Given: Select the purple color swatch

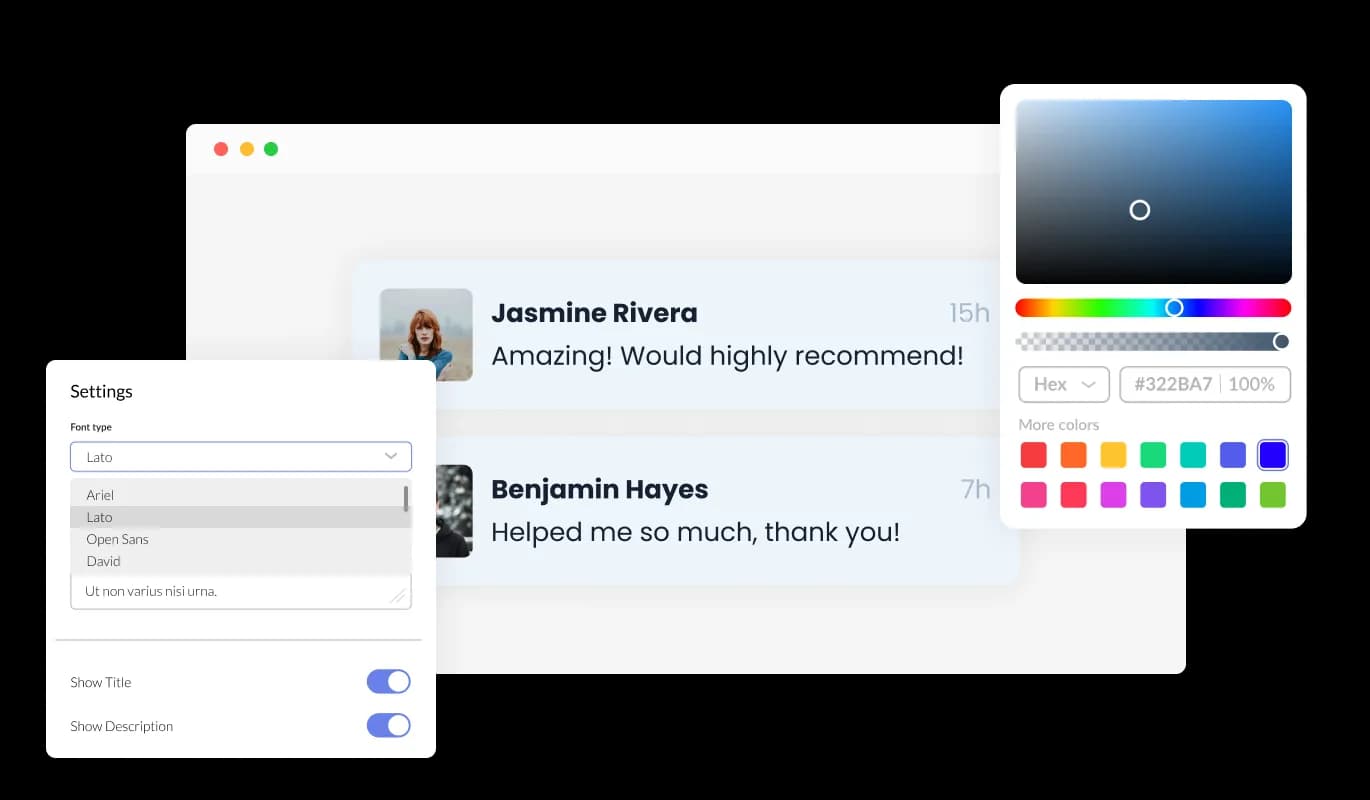Looking at the screenshot, I should click(x=1153, y=494).
